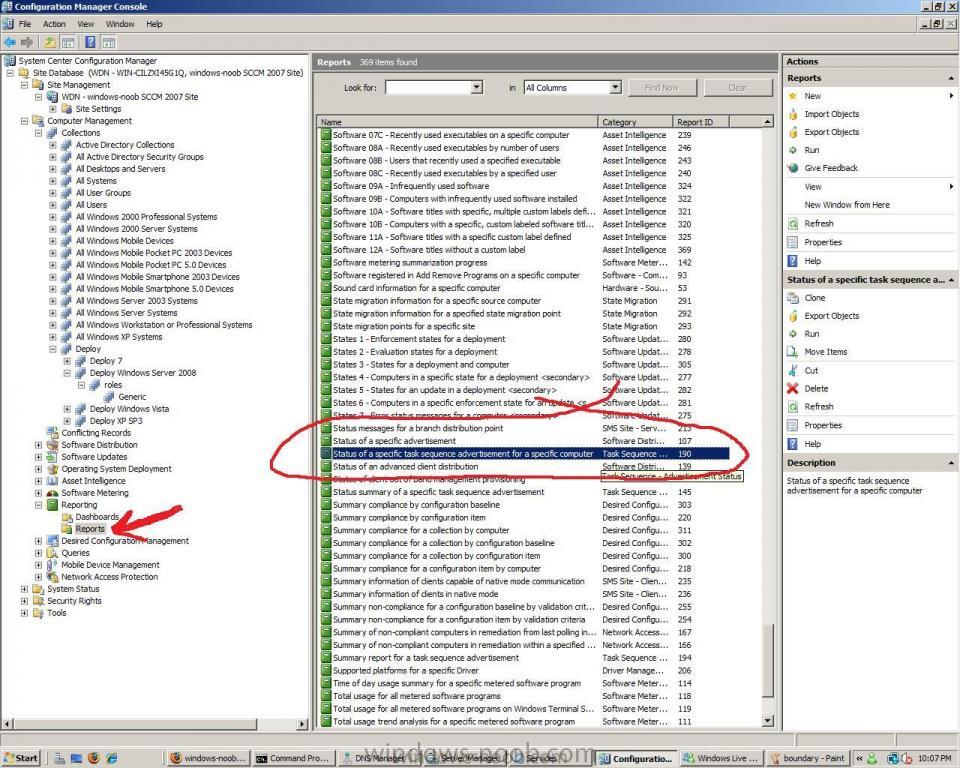Click the Clear button
The image size is (960, 768).
737,88
